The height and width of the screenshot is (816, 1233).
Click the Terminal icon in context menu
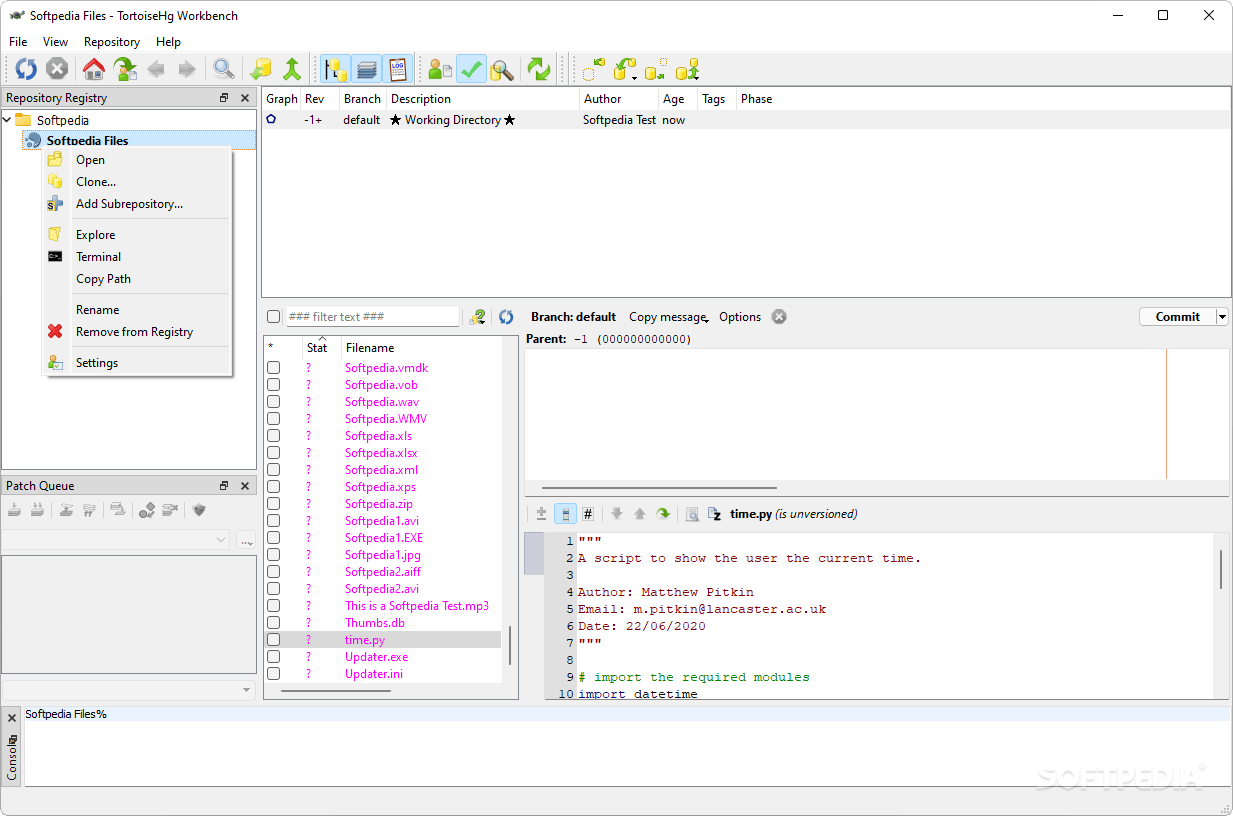pos(55,257)
